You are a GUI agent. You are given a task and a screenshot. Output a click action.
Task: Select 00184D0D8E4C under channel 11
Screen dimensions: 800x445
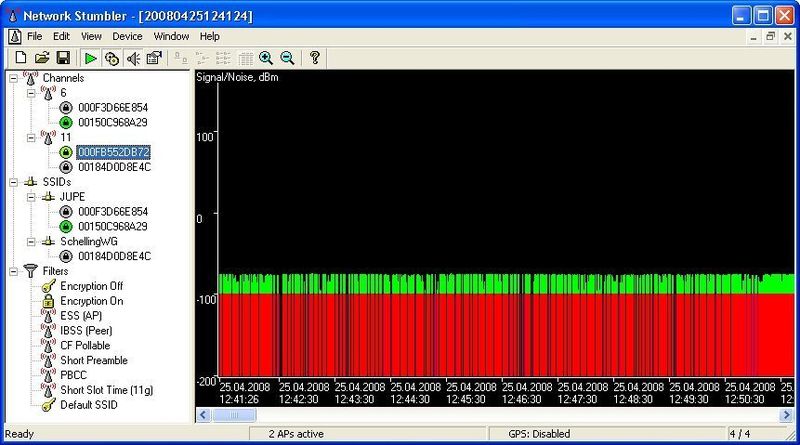click(x=114, y=167)
